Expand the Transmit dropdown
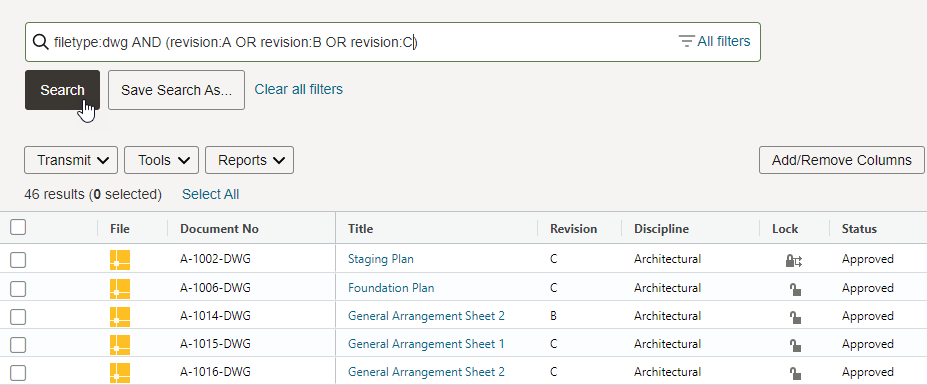 pos(71,160)
